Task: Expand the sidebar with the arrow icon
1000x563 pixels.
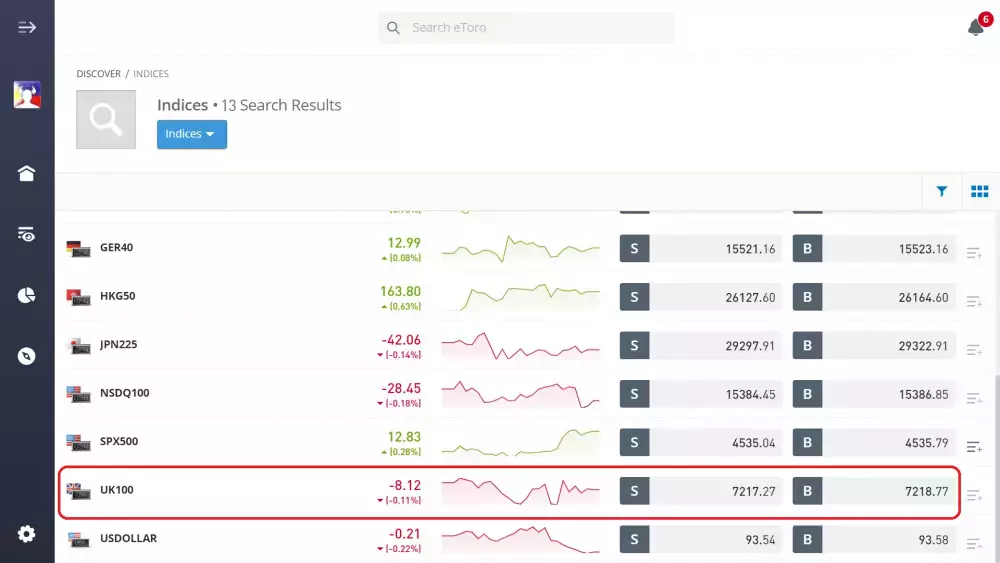Action: (27, 27)
